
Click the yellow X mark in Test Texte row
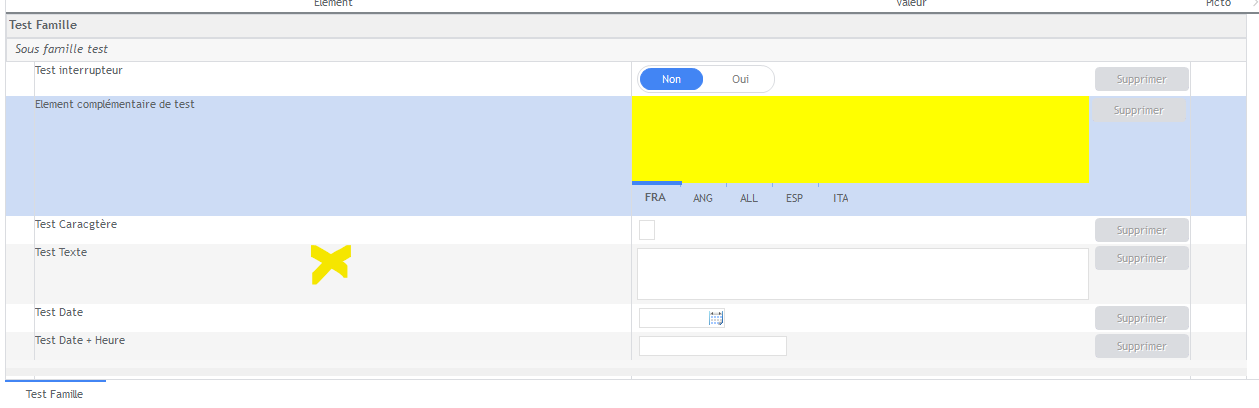point(331,264)
